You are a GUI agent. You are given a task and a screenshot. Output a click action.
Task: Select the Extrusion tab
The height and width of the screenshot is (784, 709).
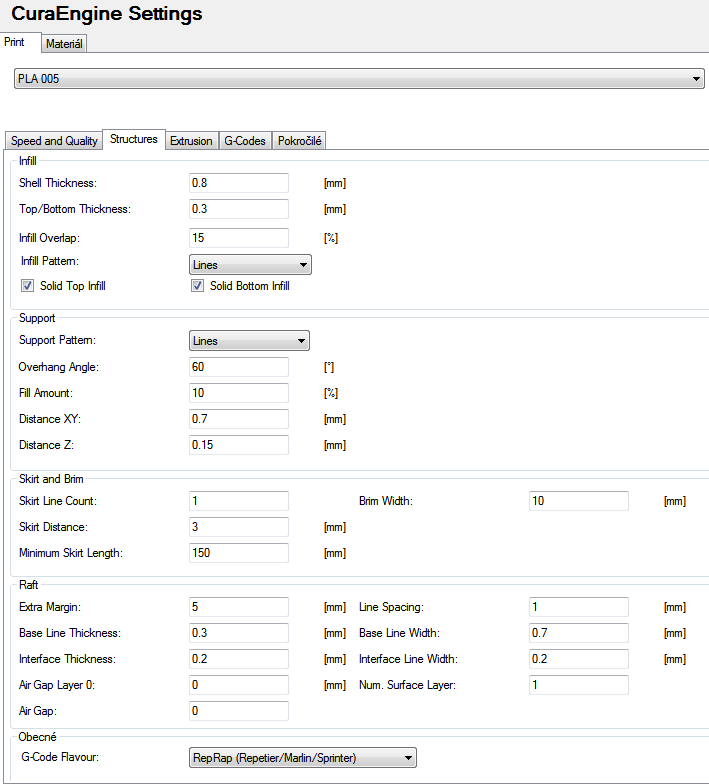click(191, 141)
